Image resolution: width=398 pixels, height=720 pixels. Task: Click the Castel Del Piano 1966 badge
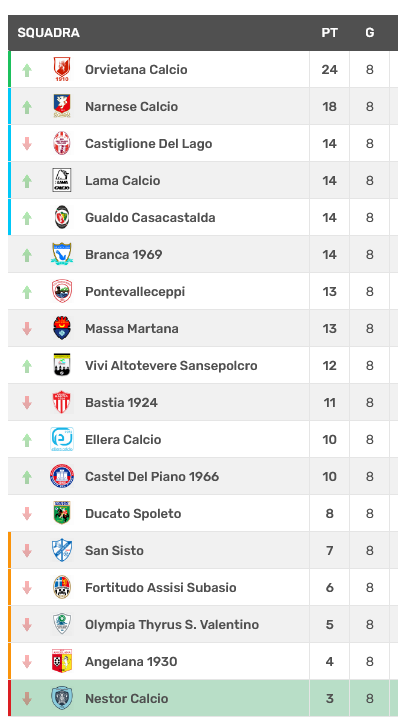[x=62, y=476]
